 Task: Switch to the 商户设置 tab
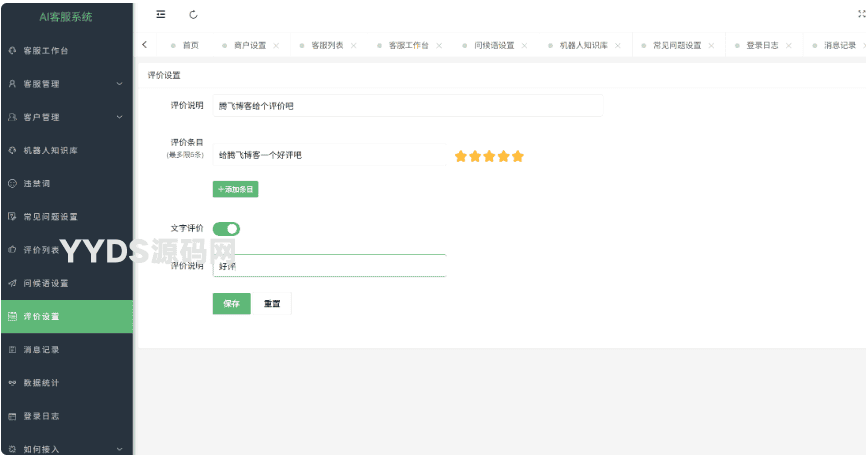(x=250, y=45)
